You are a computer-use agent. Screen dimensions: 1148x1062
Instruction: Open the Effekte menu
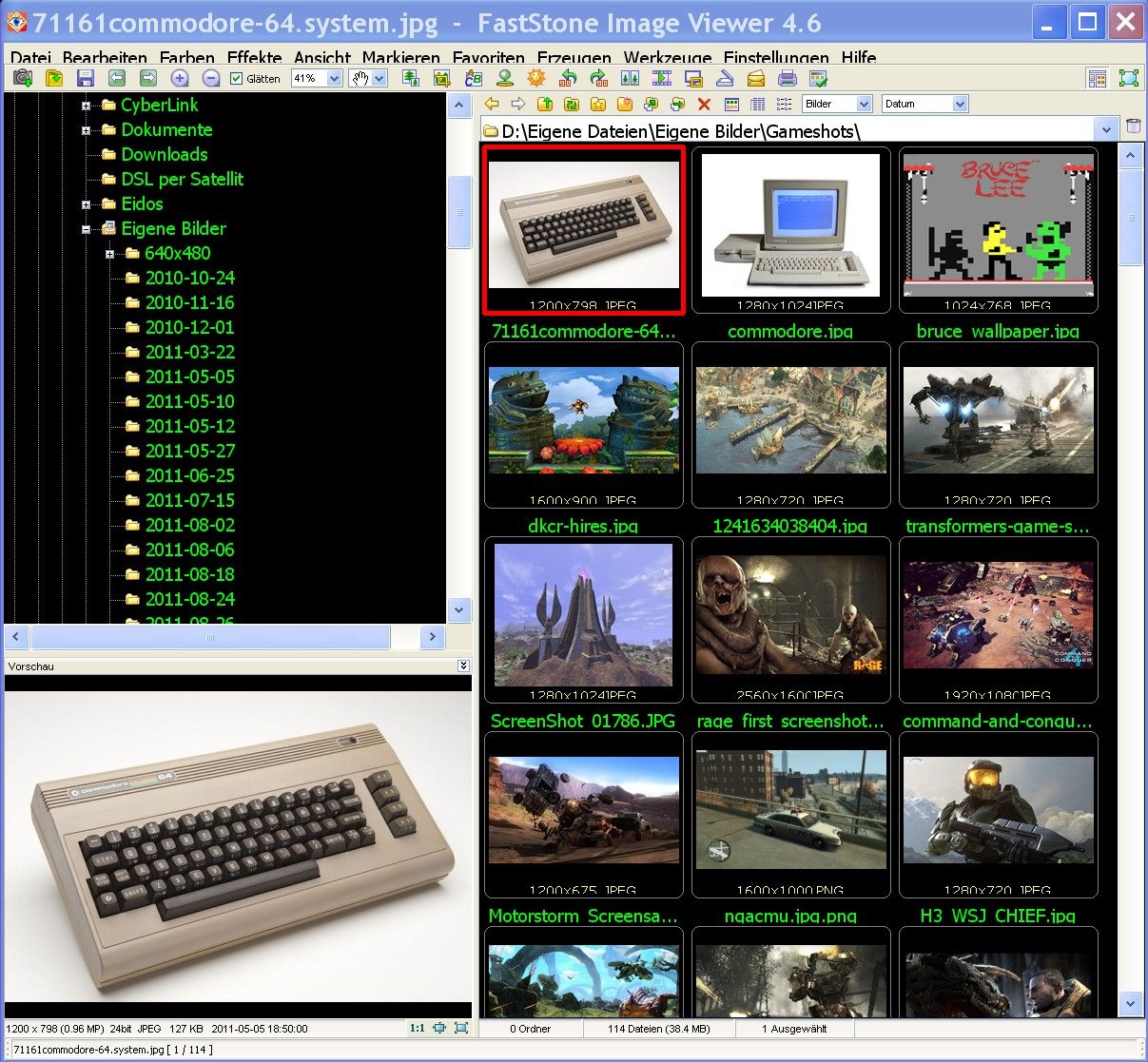(x=254, y=58)
